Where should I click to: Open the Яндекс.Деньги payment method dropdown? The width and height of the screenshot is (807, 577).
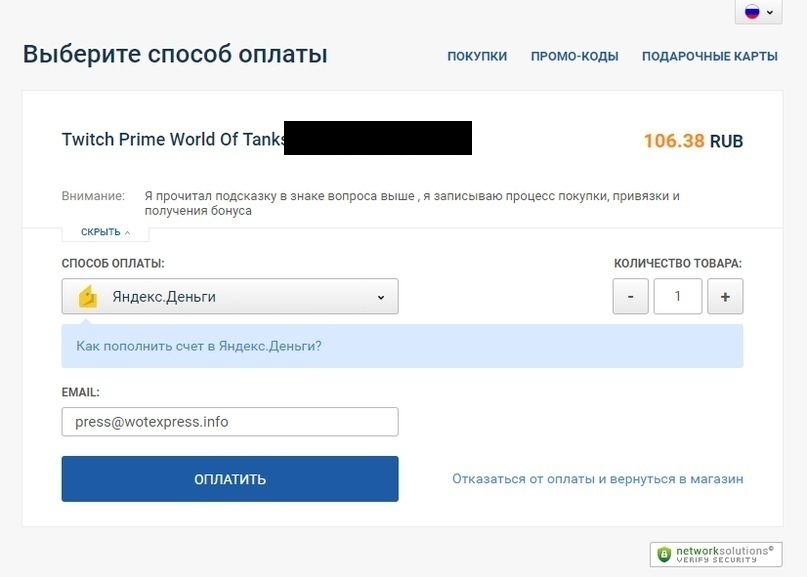[230, 296]
